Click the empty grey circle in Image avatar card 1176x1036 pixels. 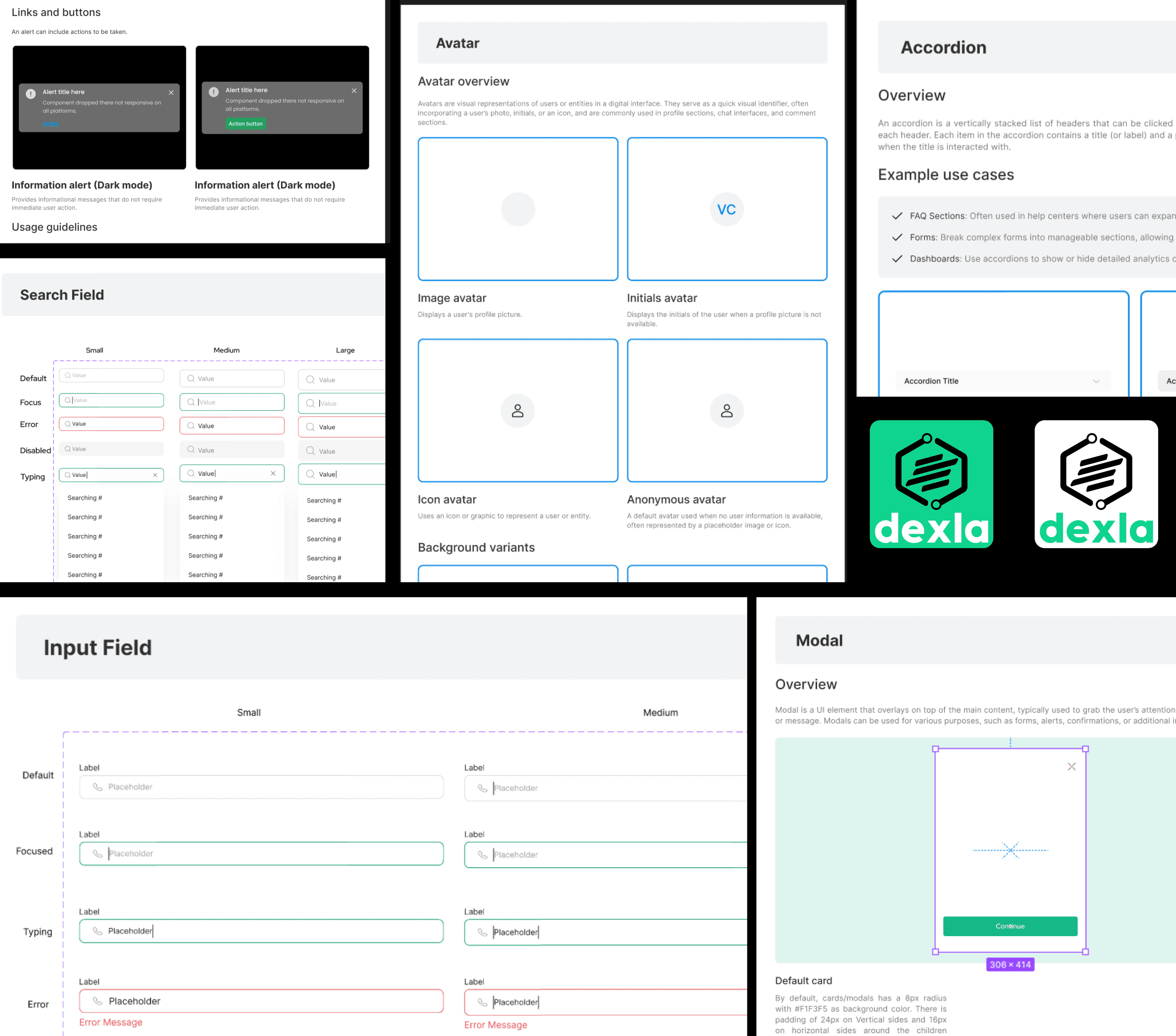[518, 209]
